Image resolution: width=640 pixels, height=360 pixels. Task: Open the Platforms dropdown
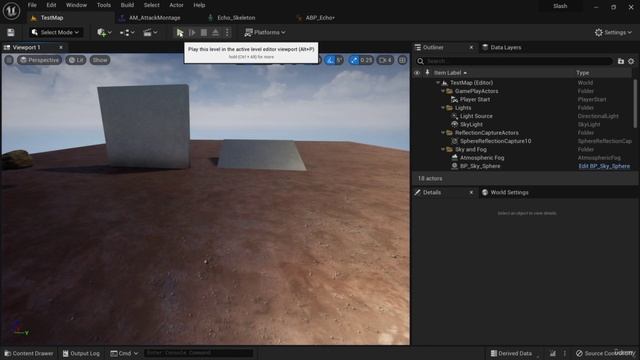(265, 33)
